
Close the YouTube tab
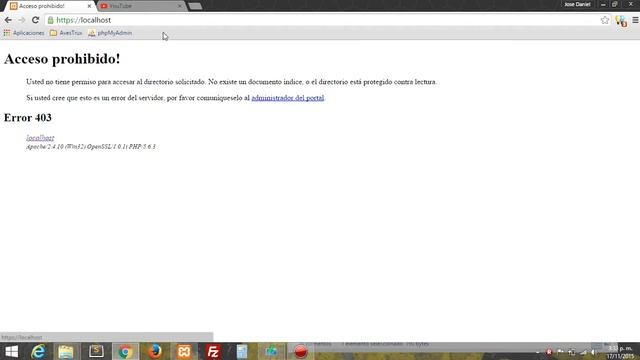click(x=180, y=6)
